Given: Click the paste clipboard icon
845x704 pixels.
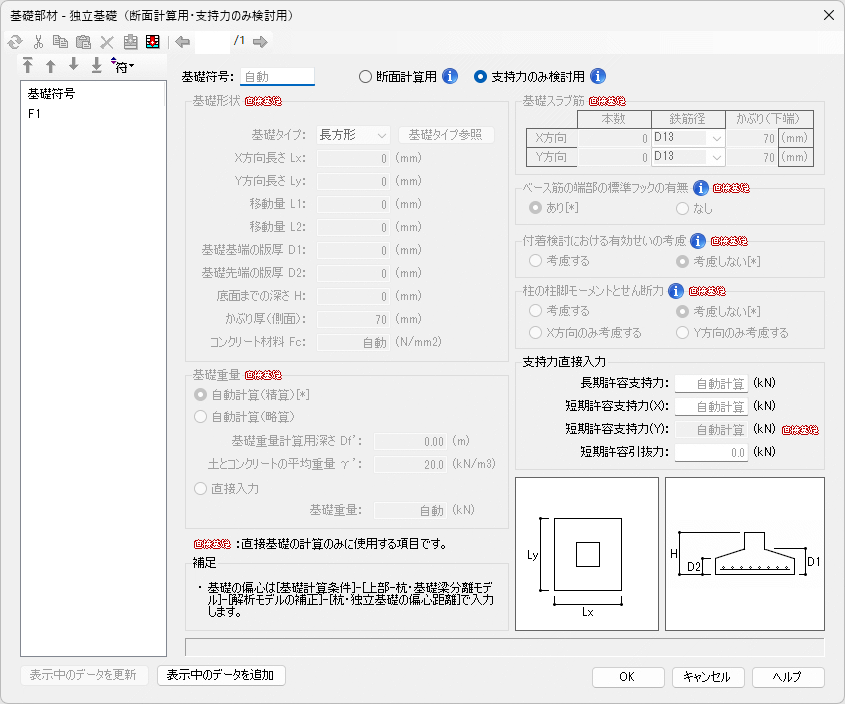Looking at the screenshot, I should (x=84, y=42).
